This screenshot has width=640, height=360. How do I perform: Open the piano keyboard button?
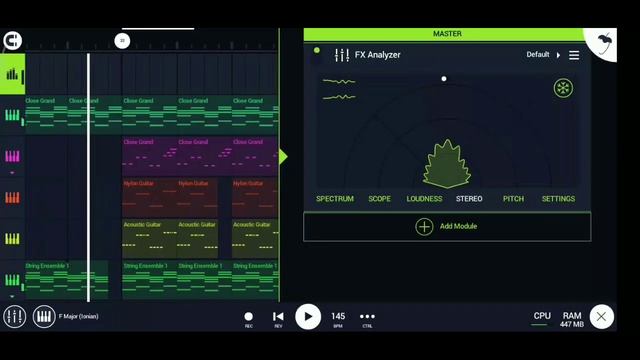coord(44,316)
